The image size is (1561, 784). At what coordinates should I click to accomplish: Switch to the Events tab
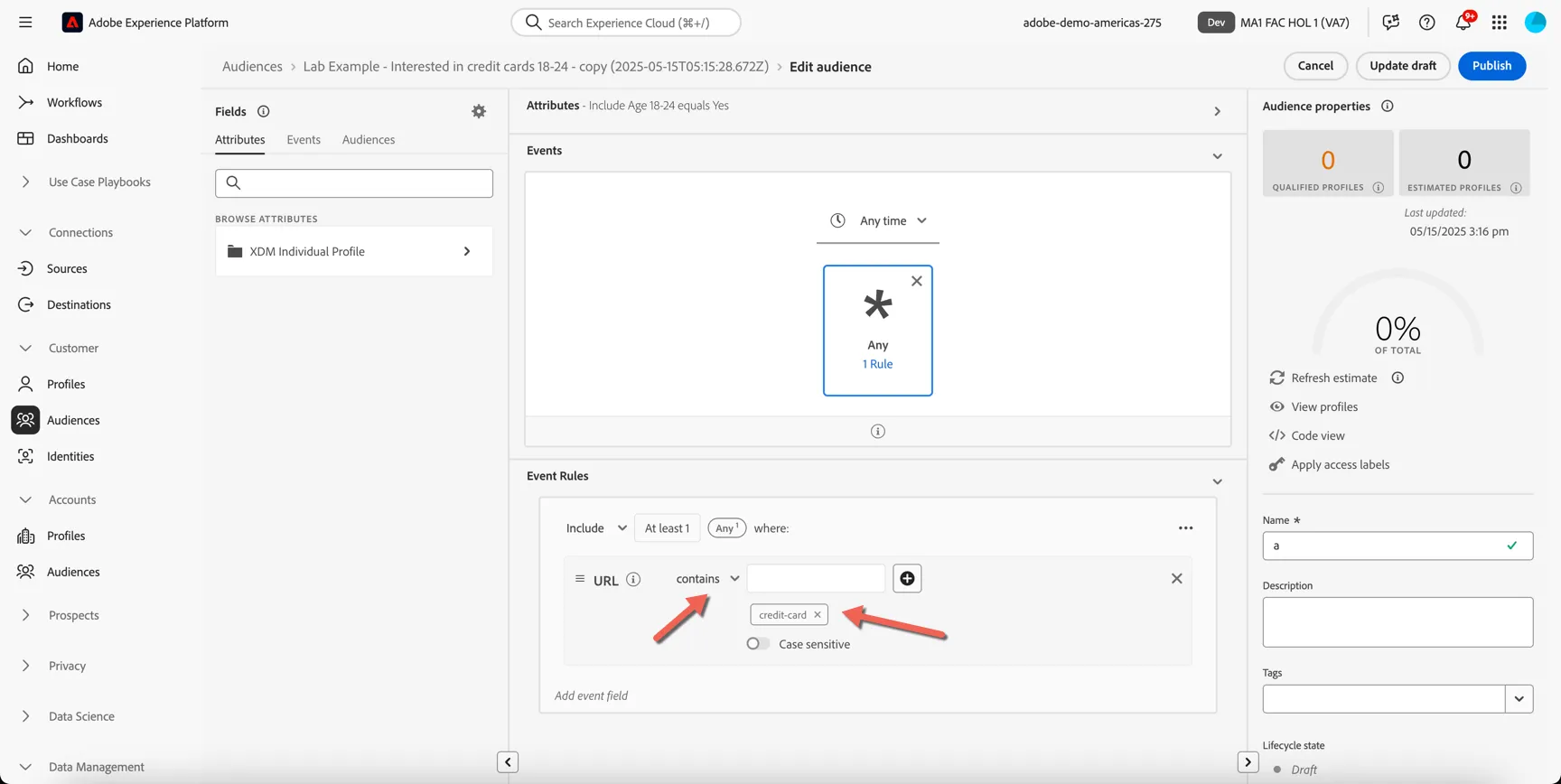click(x=304, y=140)
